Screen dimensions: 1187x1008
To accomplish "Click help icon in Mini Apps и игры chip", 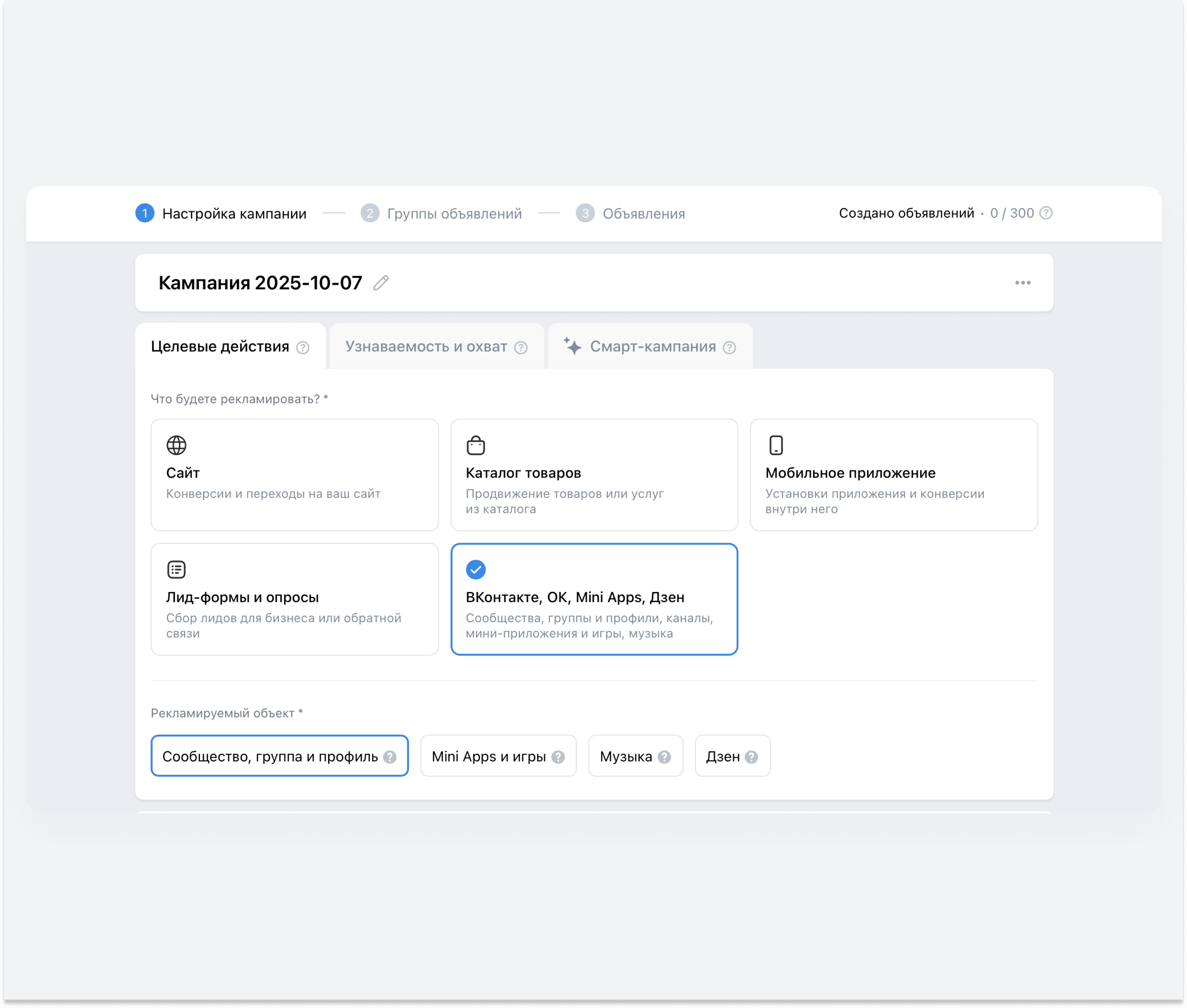I will 558,757.
